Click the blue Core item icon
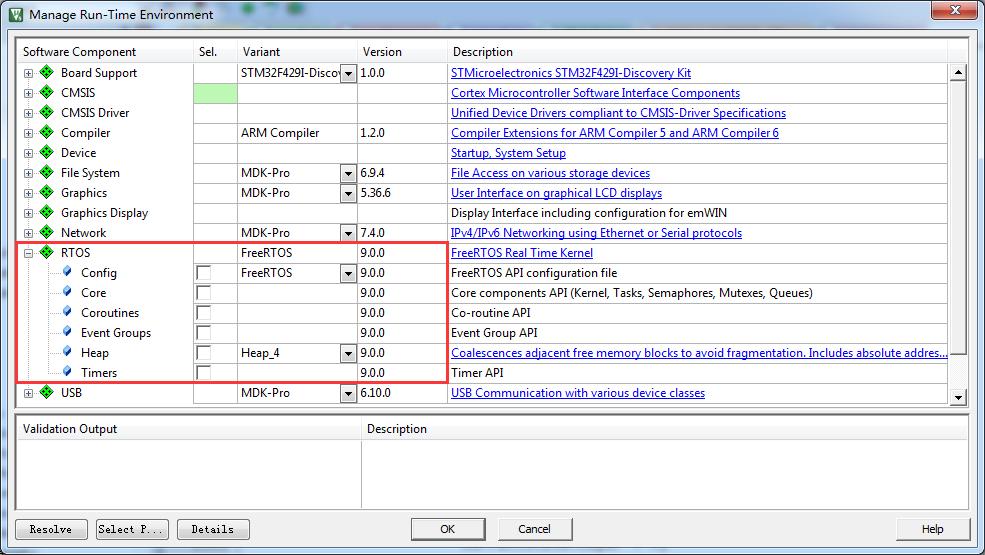 point(67,292)
